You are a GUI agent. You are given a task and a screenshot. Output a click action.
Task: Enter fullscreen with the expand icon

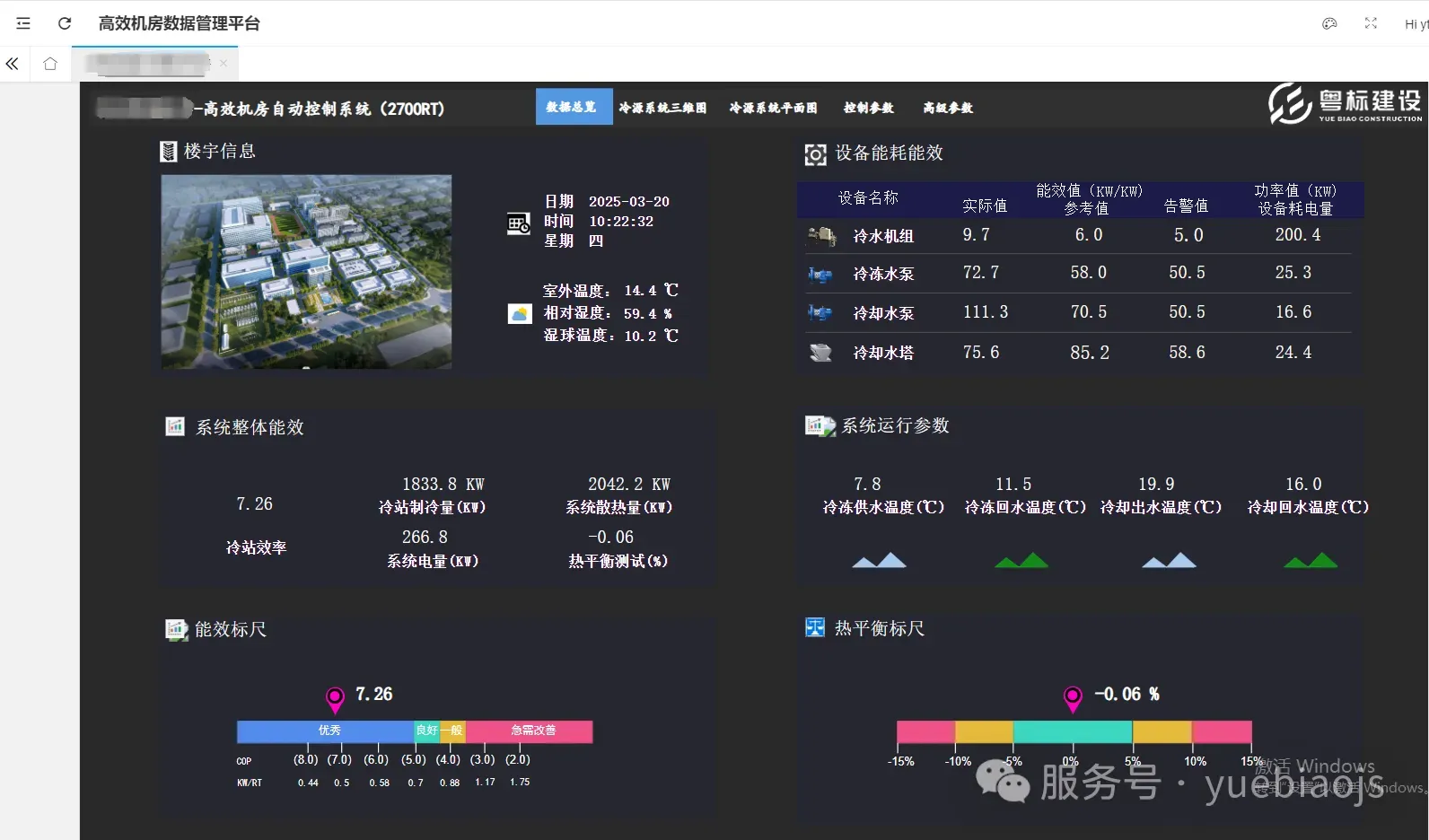(x=1371, y=23)
